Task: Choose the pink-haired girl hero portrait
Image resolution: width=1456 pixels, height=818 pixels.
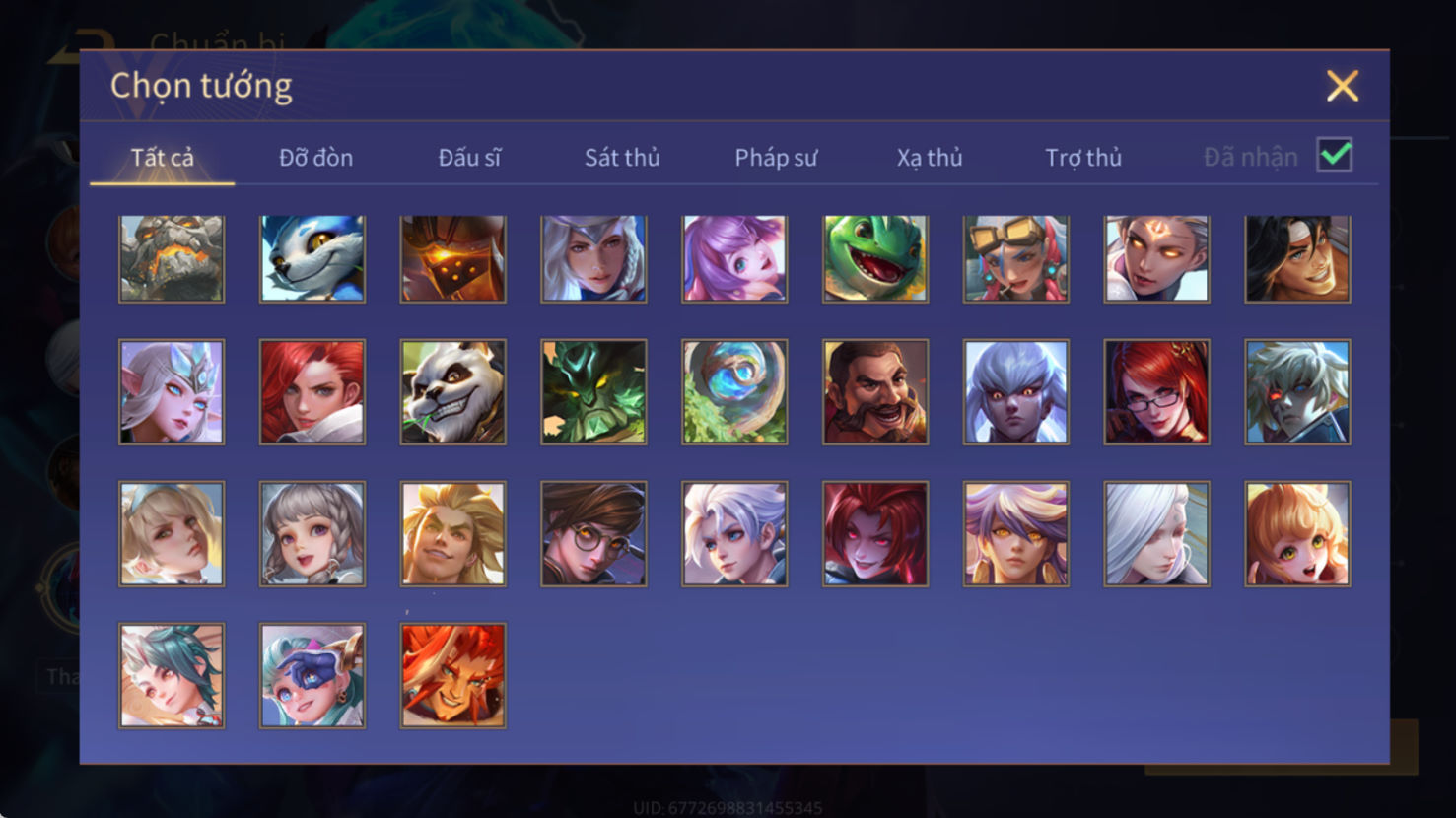Action: click(x=734, y=258)
